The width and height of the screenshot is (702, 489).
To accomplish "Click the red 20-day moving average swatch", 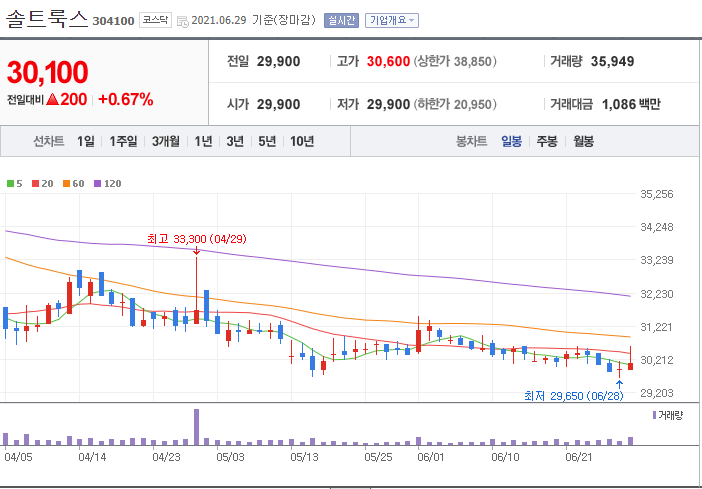I will 35,183.
